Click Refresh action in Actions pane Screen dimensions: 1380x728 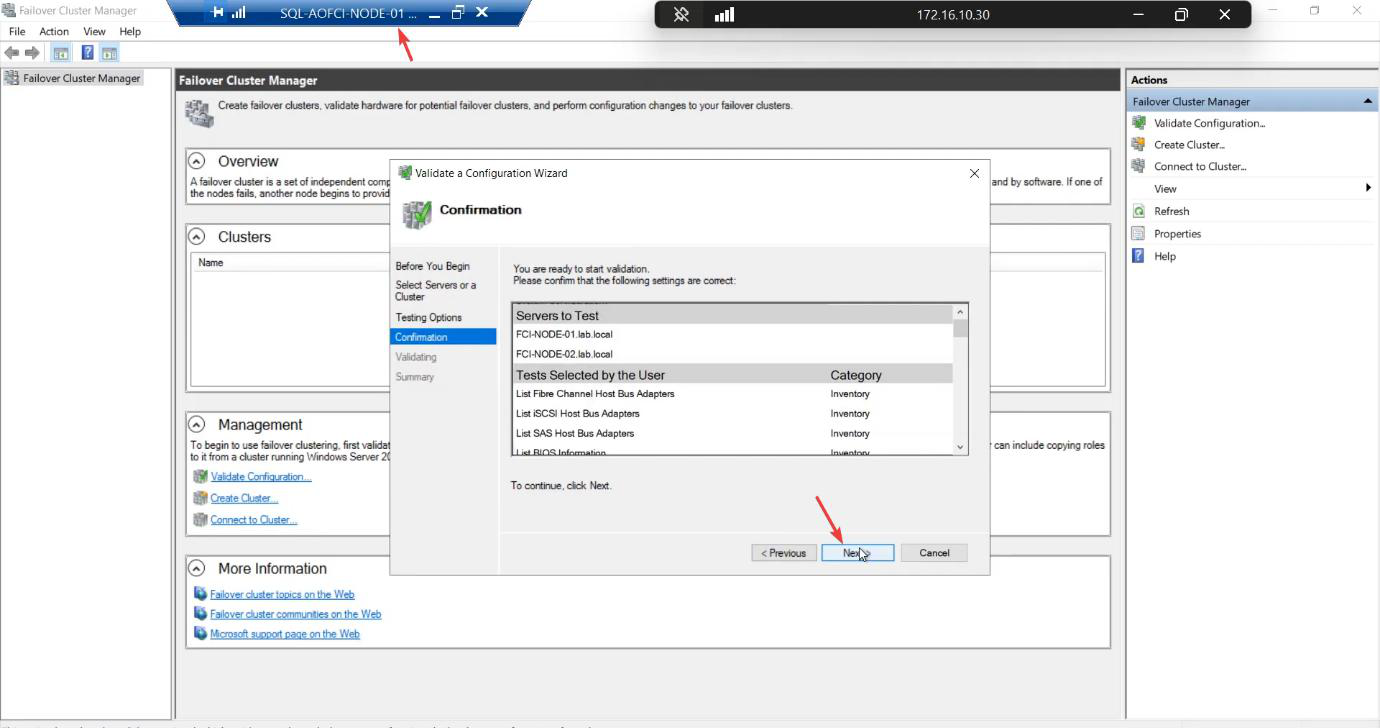(x=1172, y=211)
